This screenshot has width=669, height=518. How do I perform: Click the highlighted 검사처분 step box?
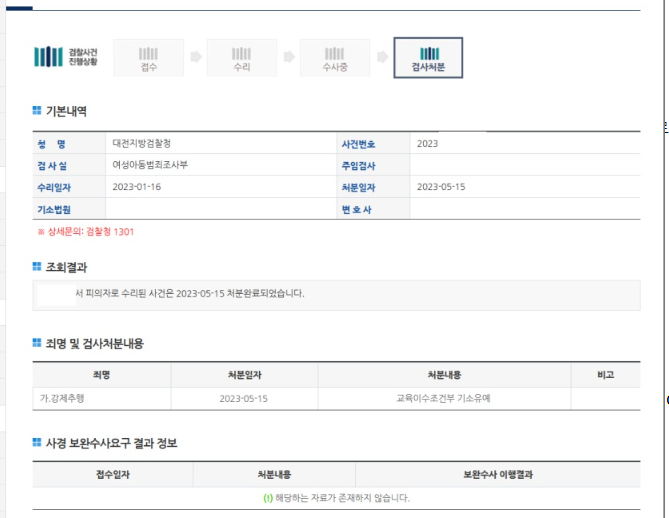(428, 58)
